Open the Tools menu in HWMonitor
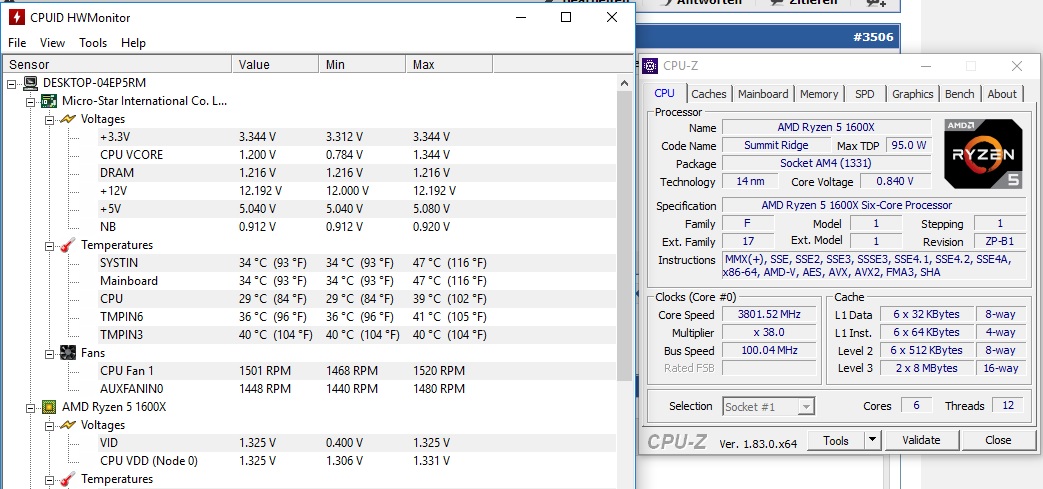 pos(93,43)
